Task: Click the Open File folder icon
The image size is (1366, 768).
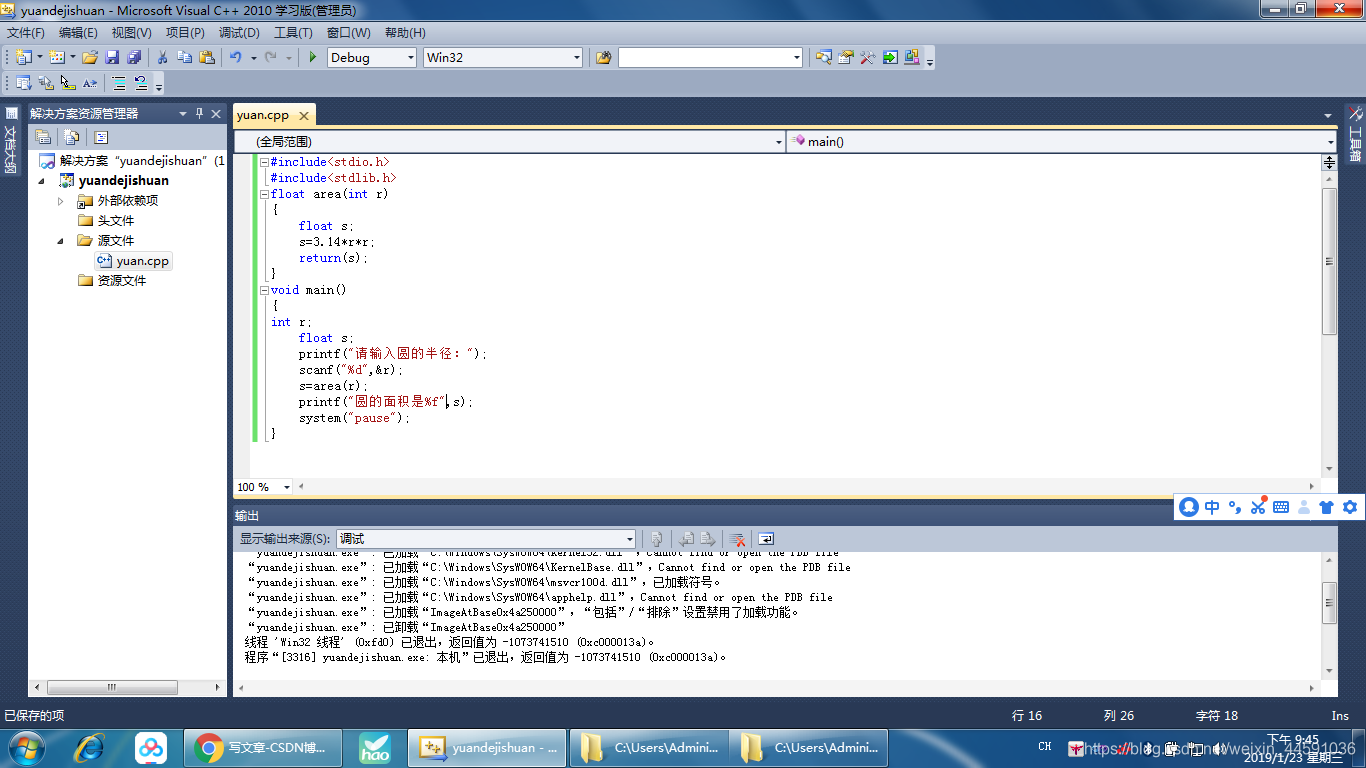Action: pyautogui.click(x=90, y=58)
